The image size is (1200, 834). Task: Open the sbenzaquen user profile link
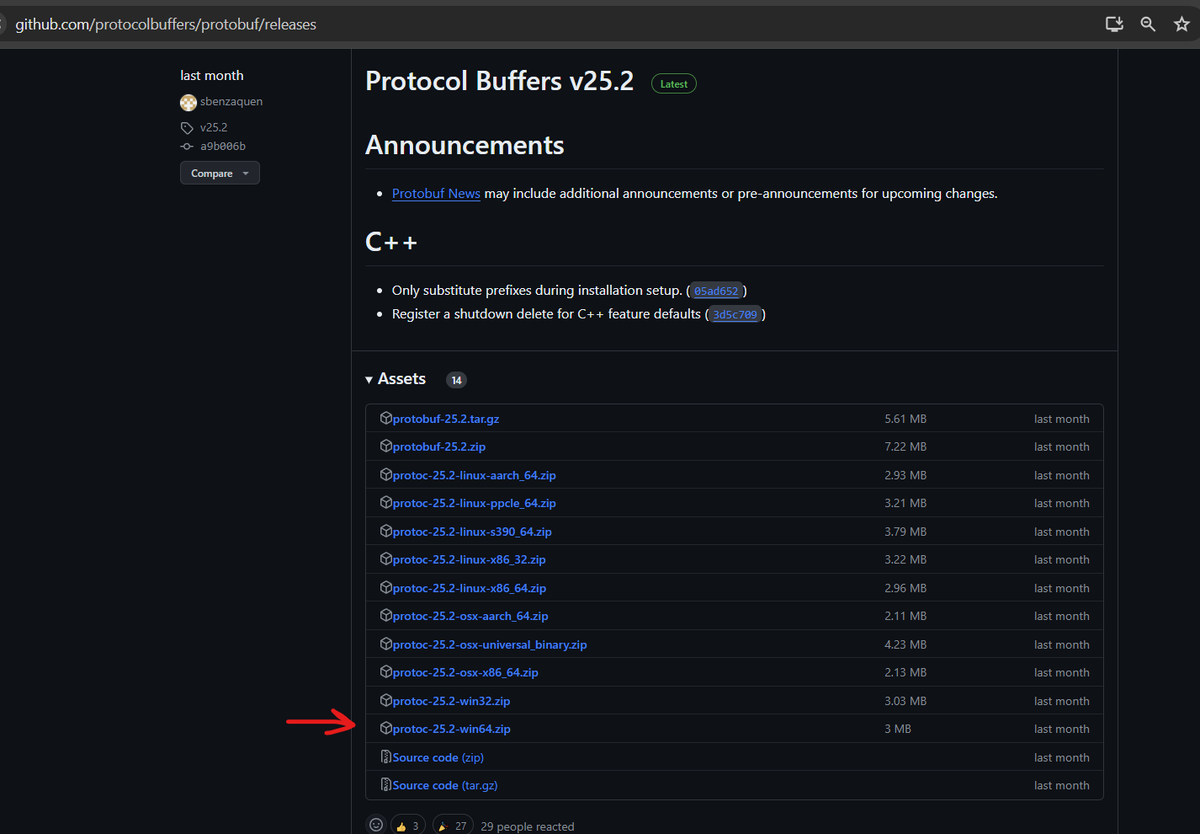[x=231, y=102]
